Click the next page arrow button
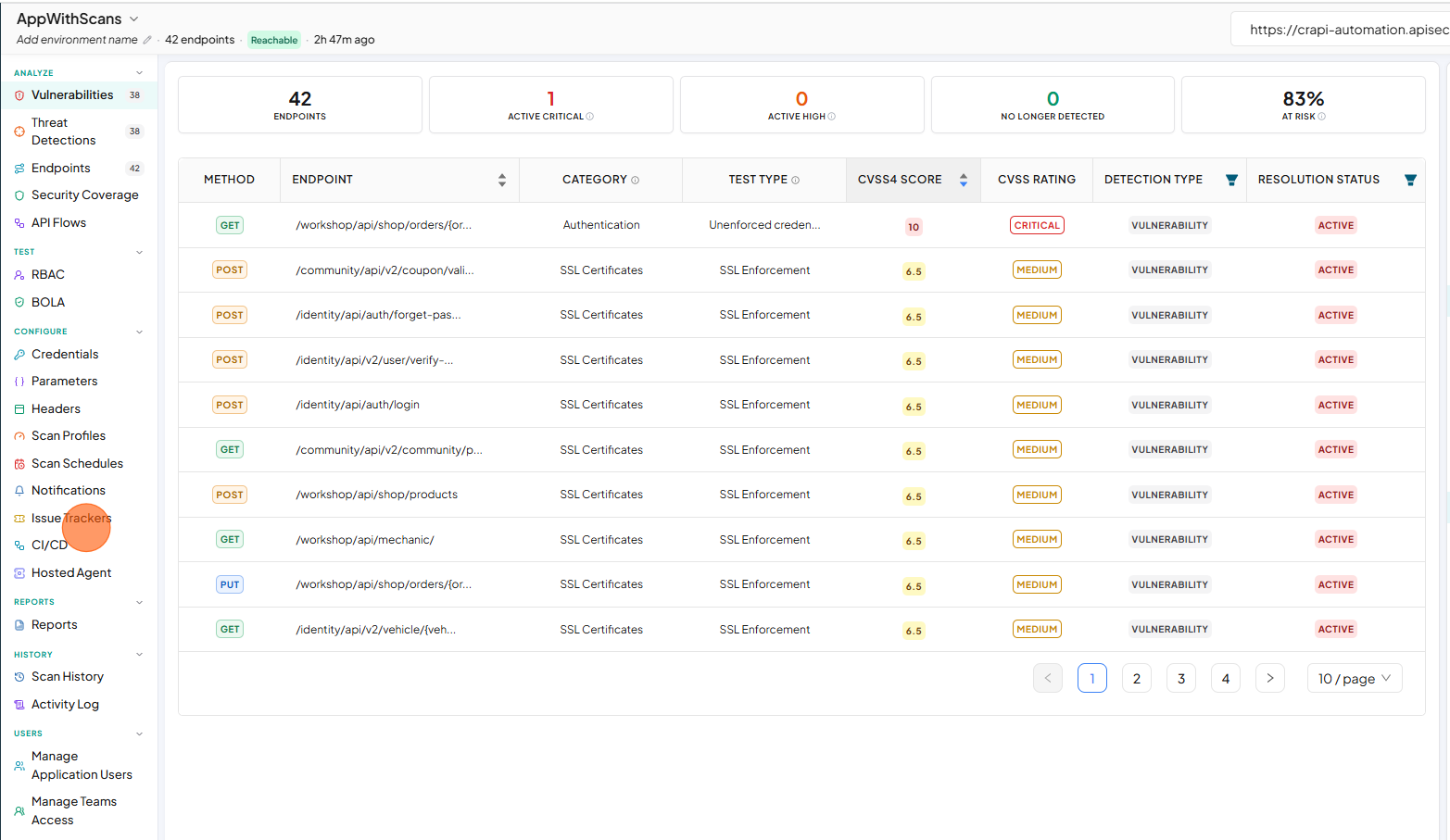The image size is (1450, 840). 1270,679
